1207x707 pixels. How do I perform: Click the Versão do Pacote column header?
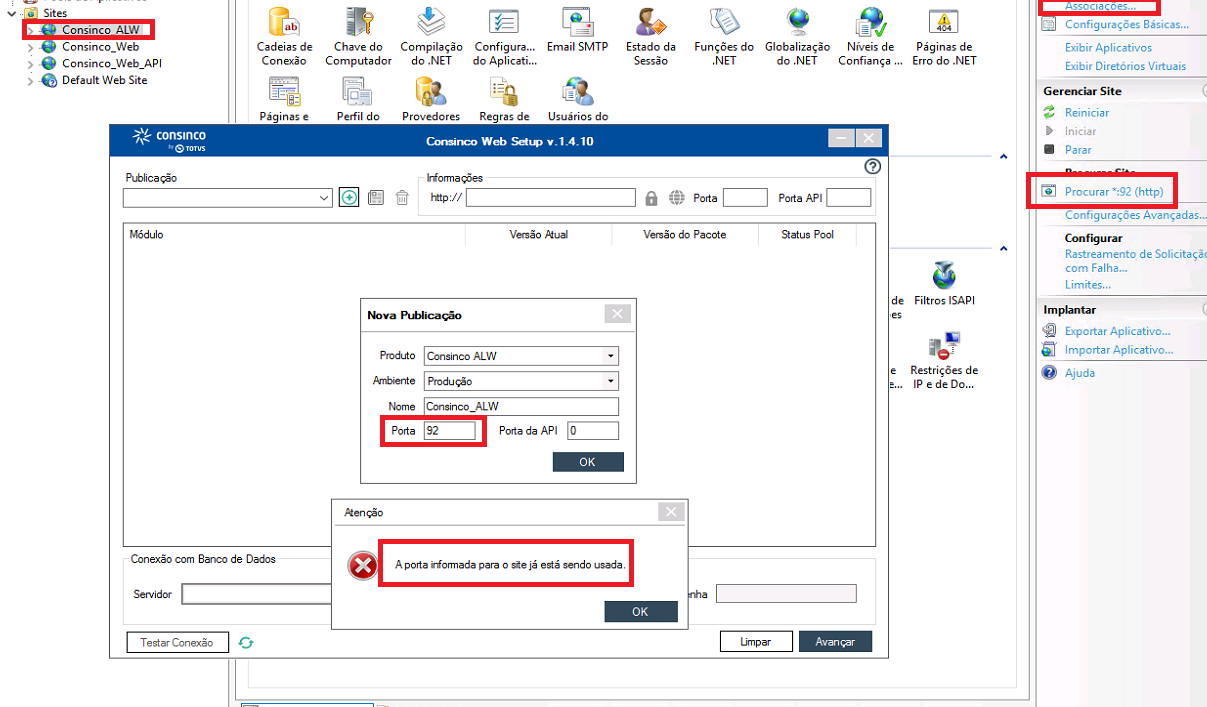click(x=684, y=234)
